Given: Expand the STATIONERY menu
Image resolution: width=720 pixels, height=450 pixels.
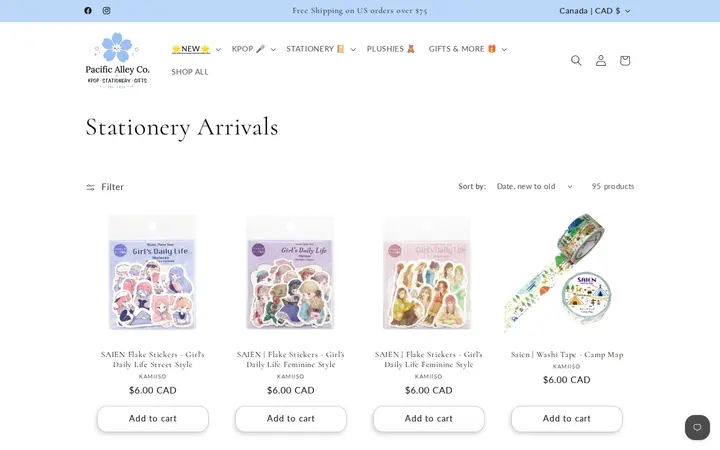Looking at the screenshot, I should tap(321, 49).
